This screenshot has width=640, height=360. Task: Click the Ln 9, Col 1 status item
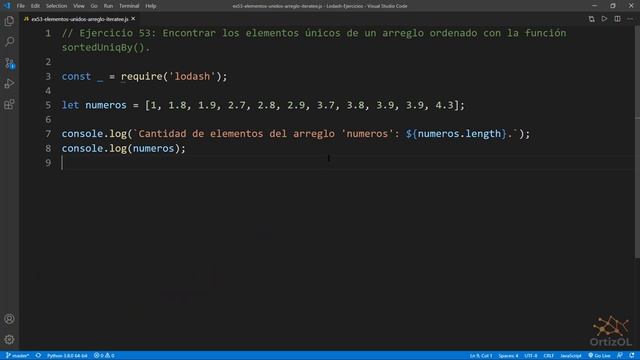coord(481,356)
